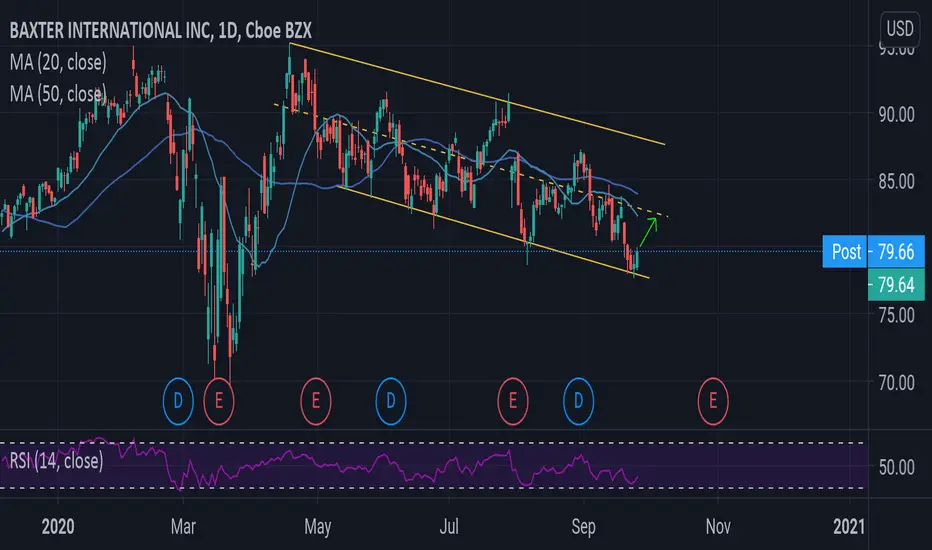Click the upcoming earnings marker near Nov

[713, 401]
